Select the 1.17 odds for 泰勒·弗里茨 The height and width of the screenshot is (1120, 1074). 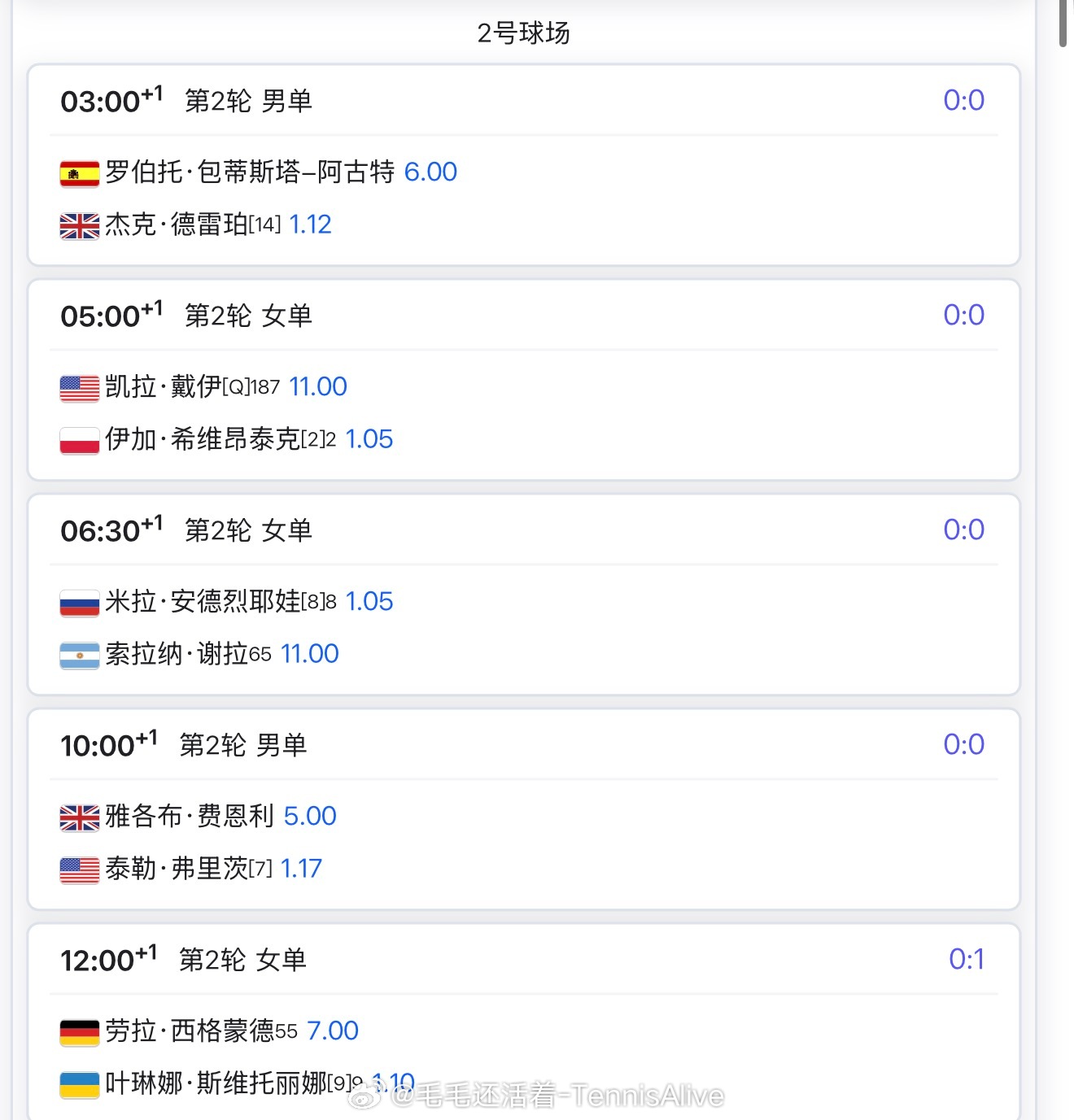pos(301,869)
